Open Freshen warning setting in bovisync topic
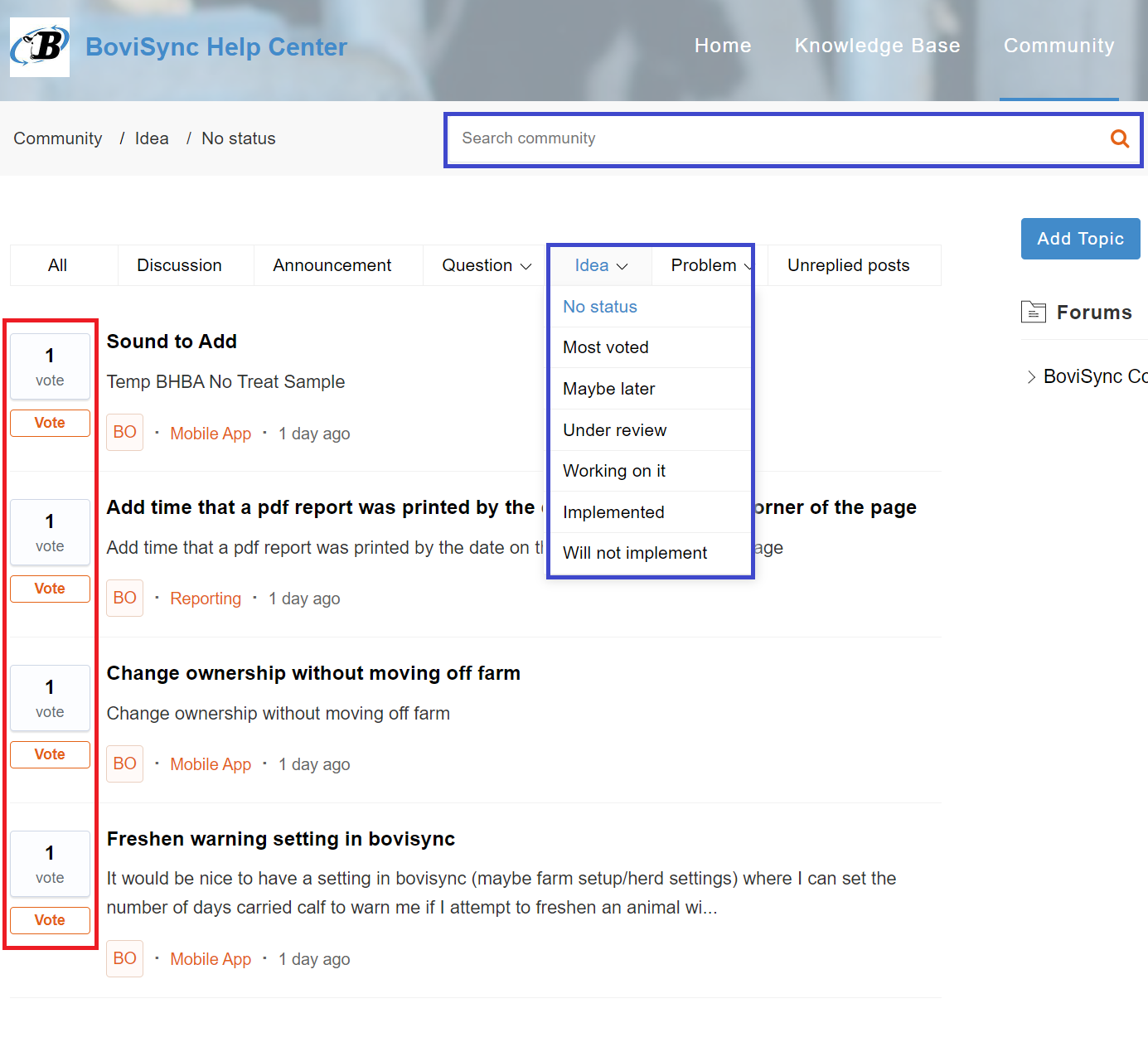 pyautogui.click(x=281, y=839)
